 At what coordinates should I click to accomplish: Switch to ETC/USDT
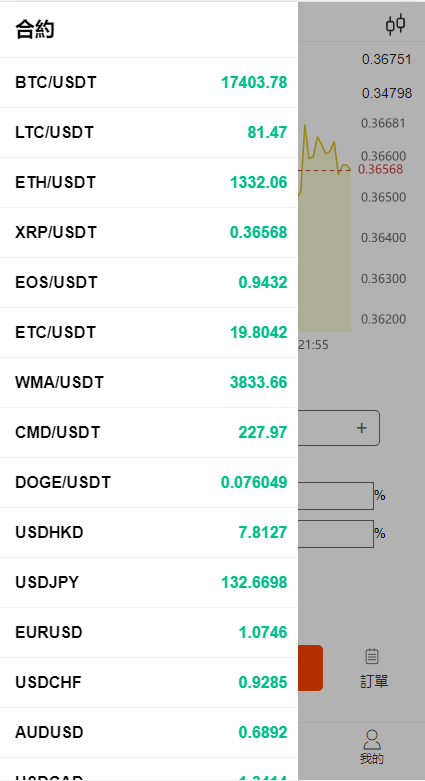[x=149, y=333]
